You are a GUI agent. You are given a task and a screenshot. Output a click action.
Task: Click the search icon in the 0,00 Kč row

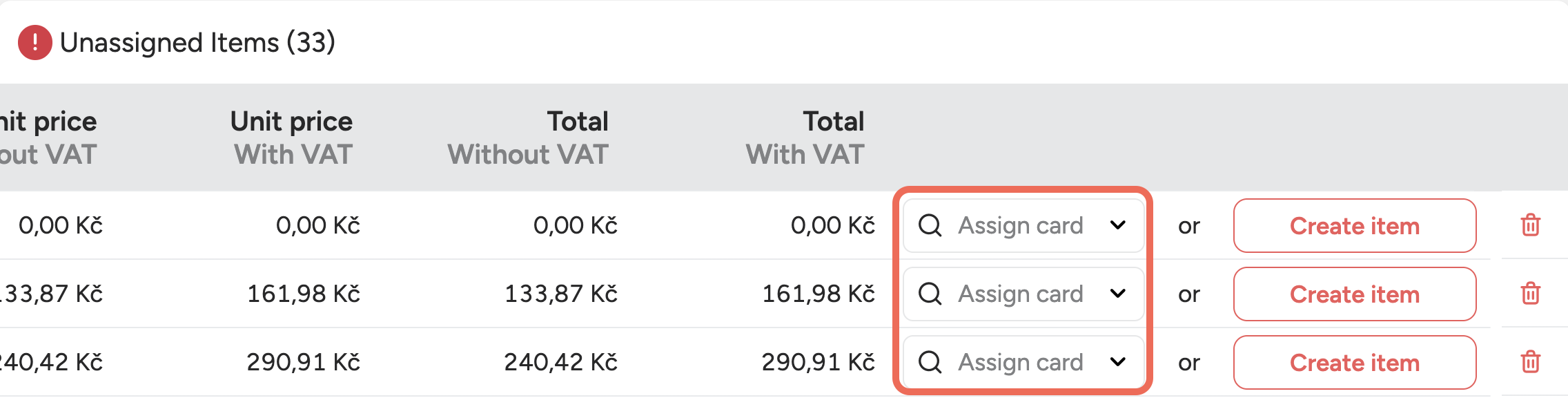click(x=930, y=225)
